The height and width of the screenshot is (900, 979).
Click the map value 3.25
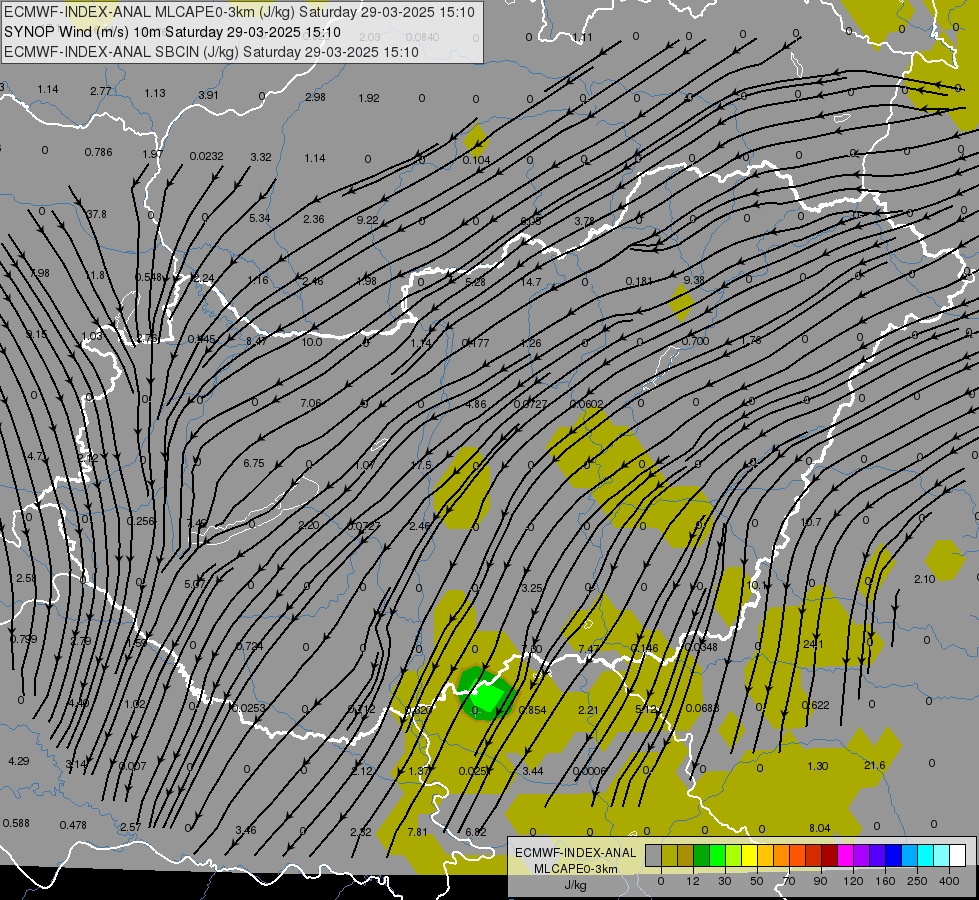pos(532,588)
